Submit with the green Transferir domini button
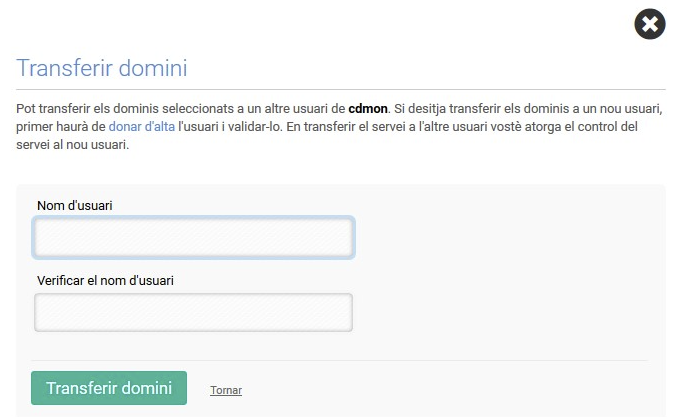 pyautogui.click(x=109, y=388)
